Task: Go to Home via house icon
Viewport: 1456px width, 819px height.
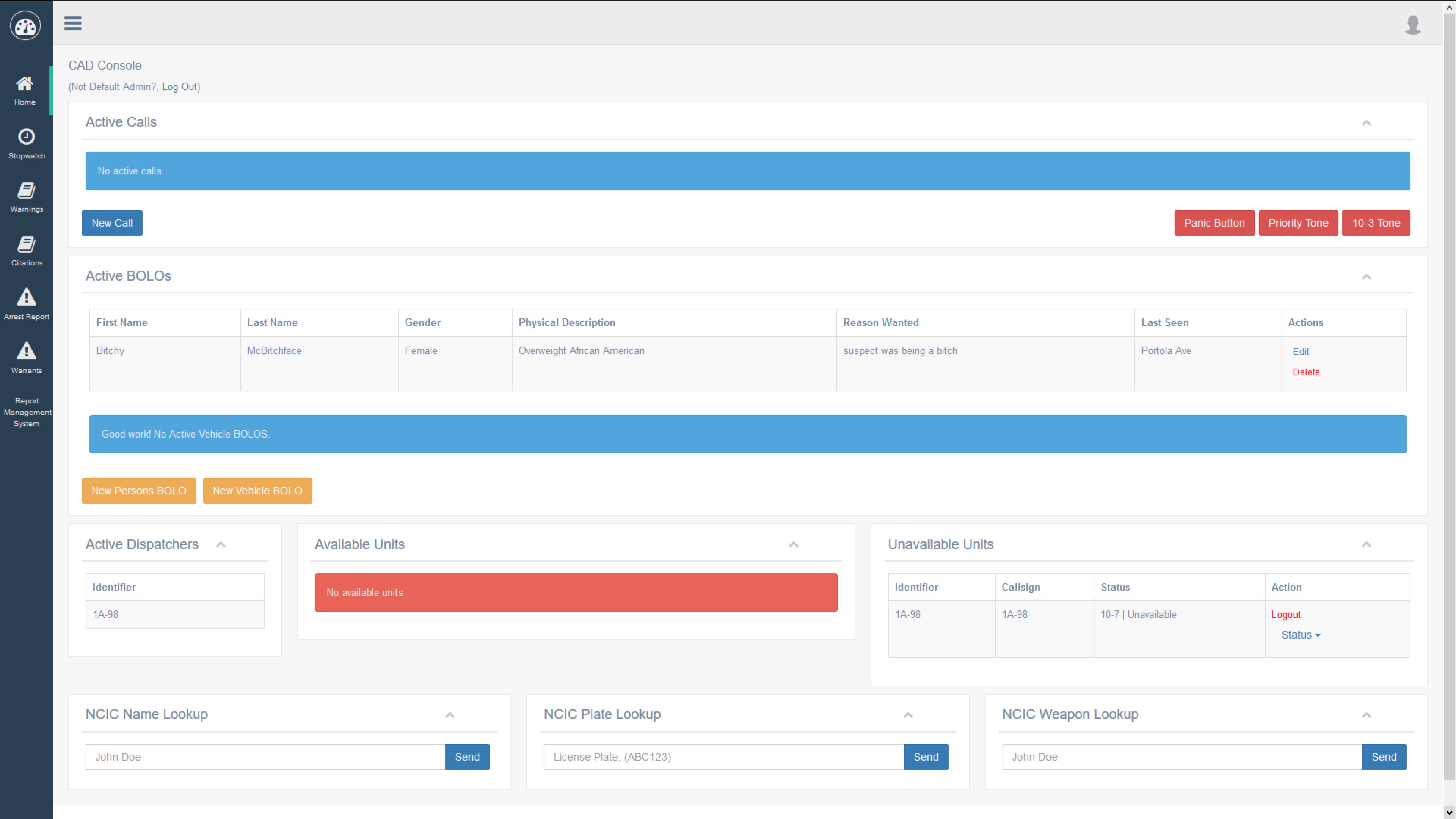Action: pyautogui.click(x=25, y=84)
